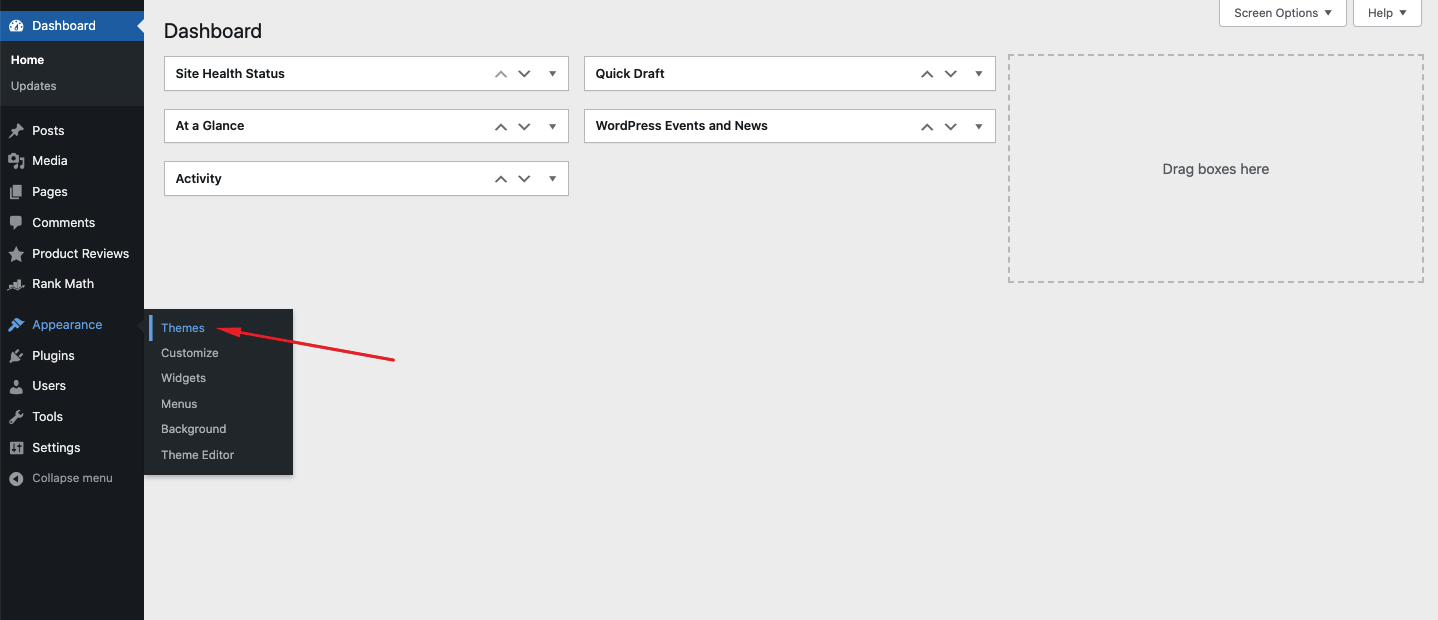Select the Posts pin icon in sidebar
Viewport: 1438px width, 620px height.
point(18,130)
